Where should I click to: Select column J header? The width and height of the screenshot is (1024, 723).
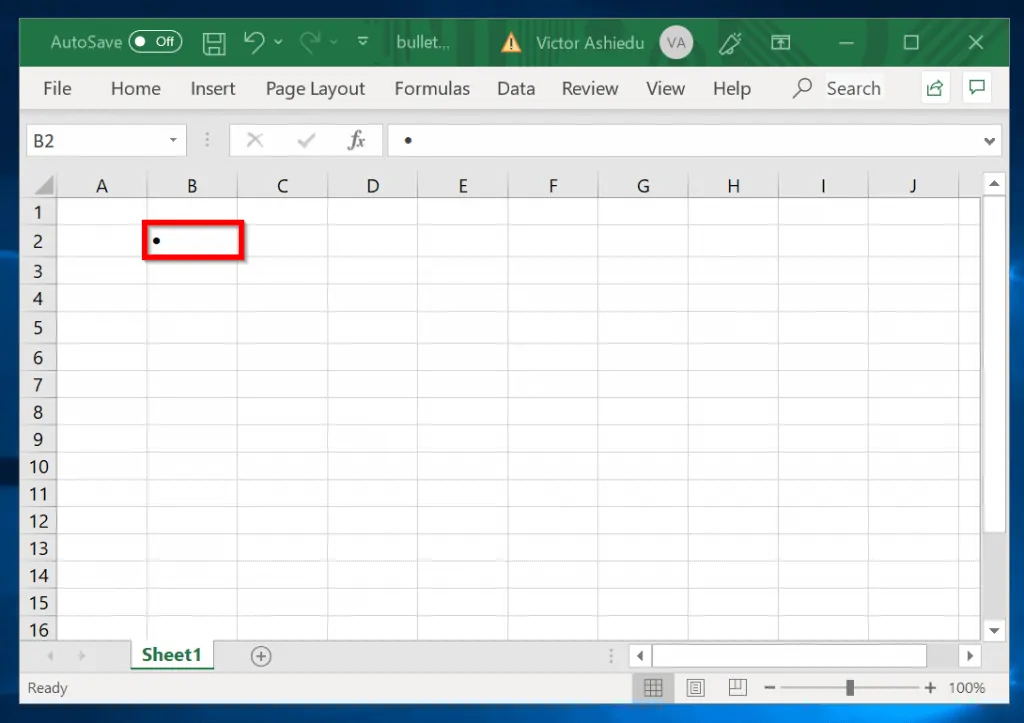913,186
